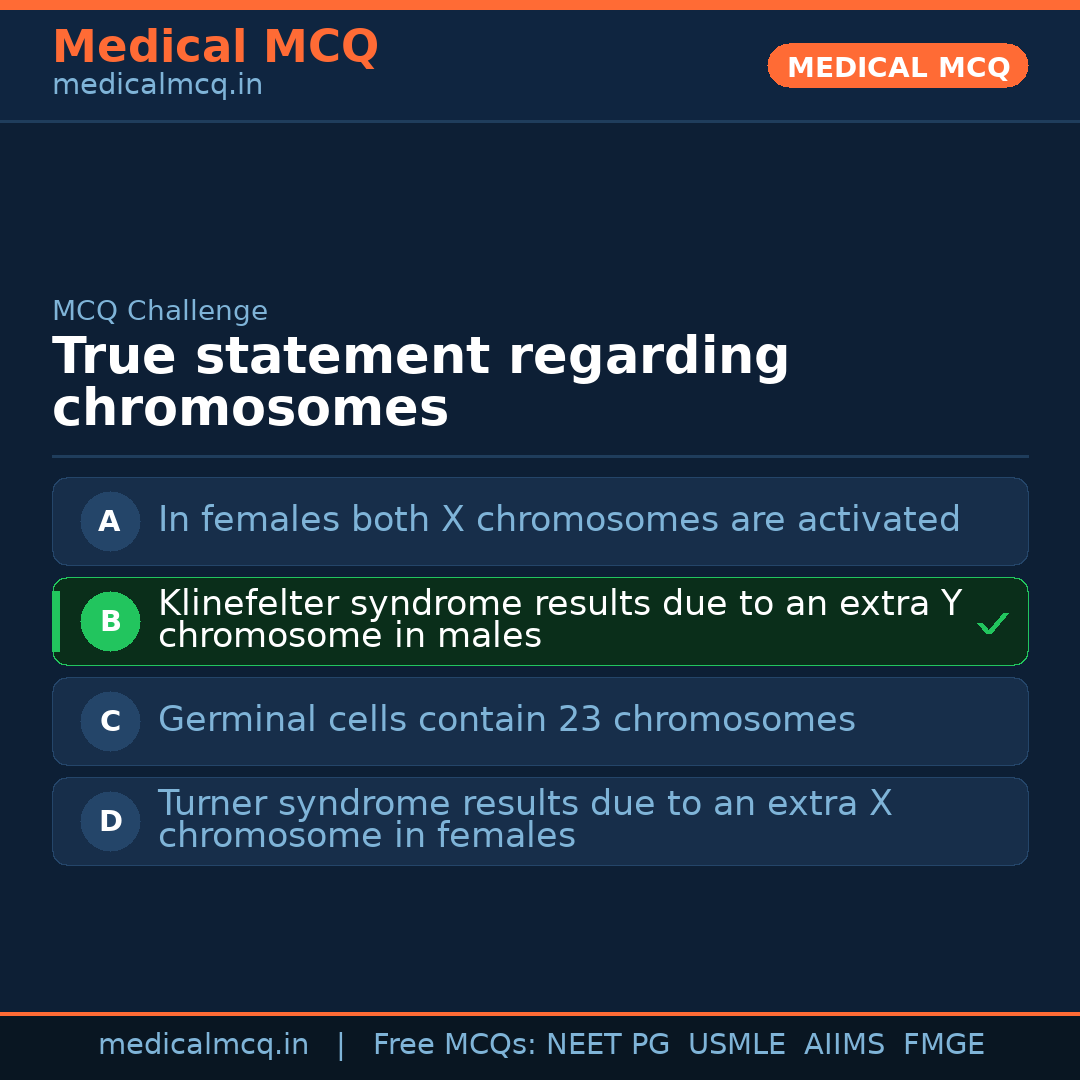This screenshot has height=1080, width=1080.
Task: Click the 'FMGE' text in footer
Action: click(x=943, y=1045)
